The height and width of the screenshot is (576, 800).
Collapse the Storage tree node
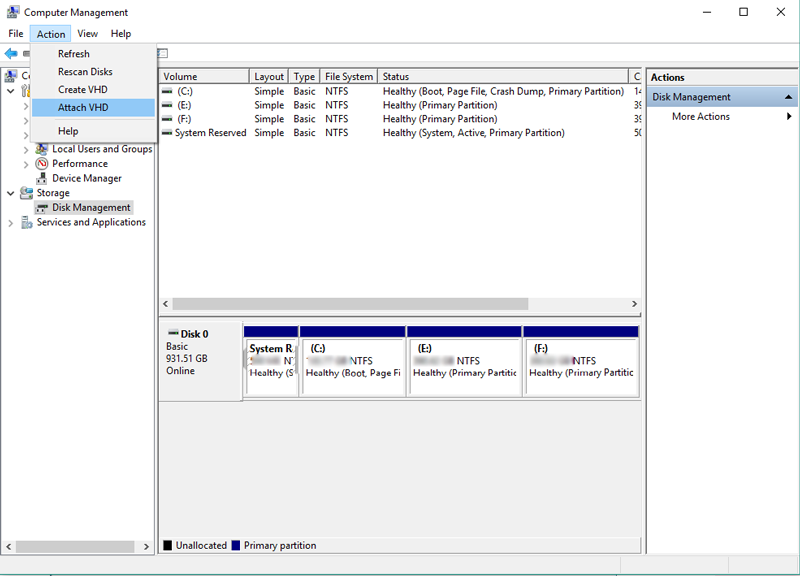pyautogui.click(x=11, y=193)
